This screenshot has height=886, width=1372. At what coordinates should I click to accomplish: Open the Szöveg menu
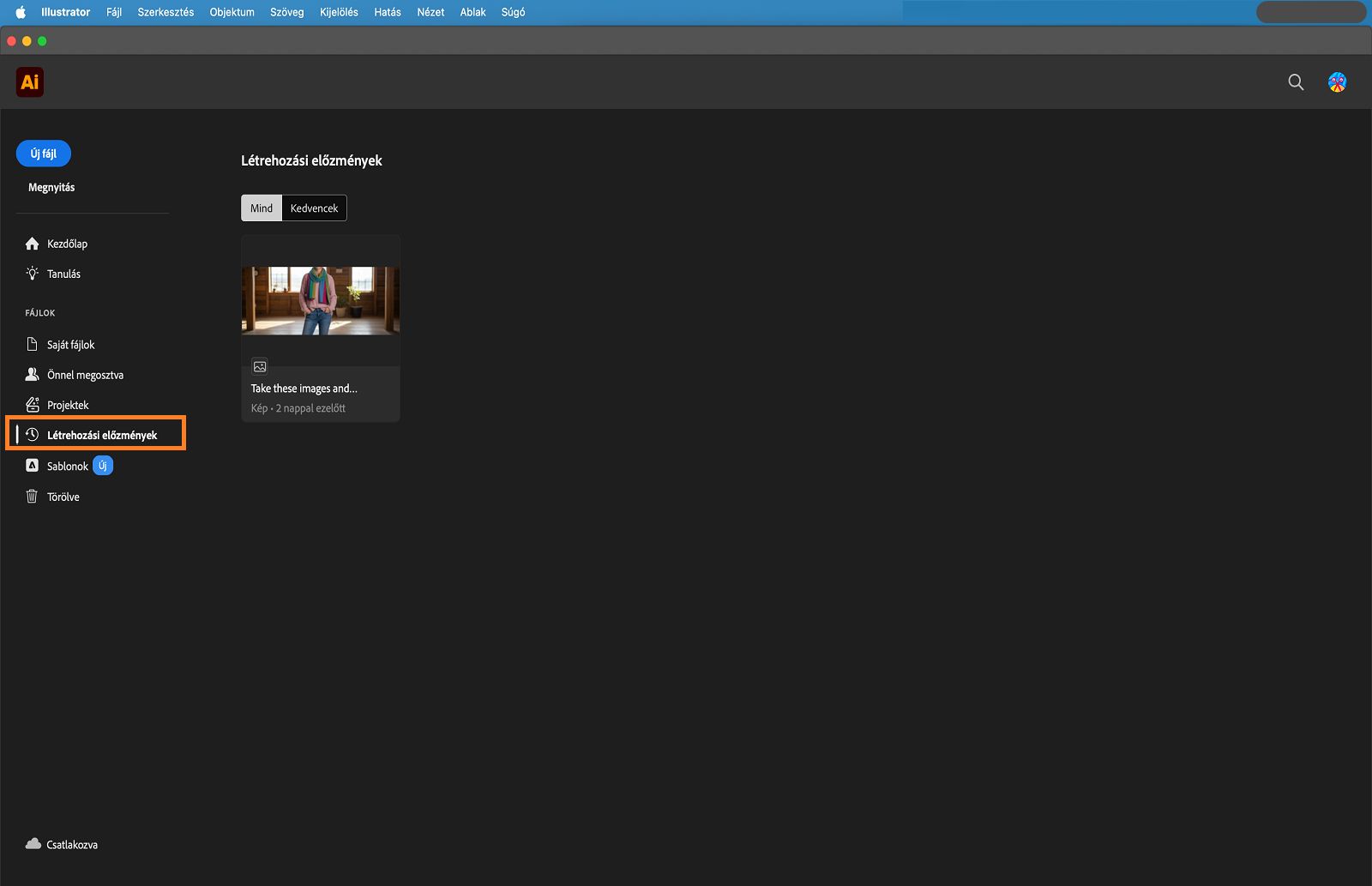[287, 12]
